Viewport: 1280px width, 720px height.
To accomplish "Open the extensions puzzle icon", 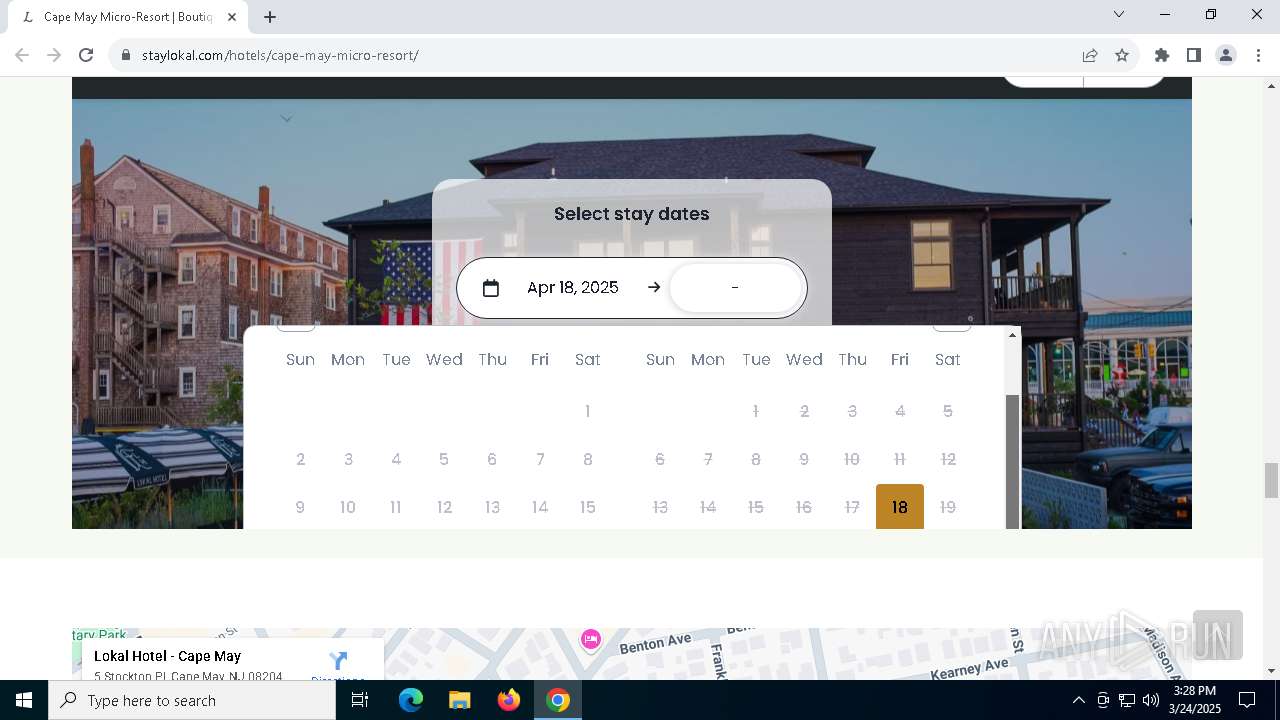I will click(x=1162, y=55).
